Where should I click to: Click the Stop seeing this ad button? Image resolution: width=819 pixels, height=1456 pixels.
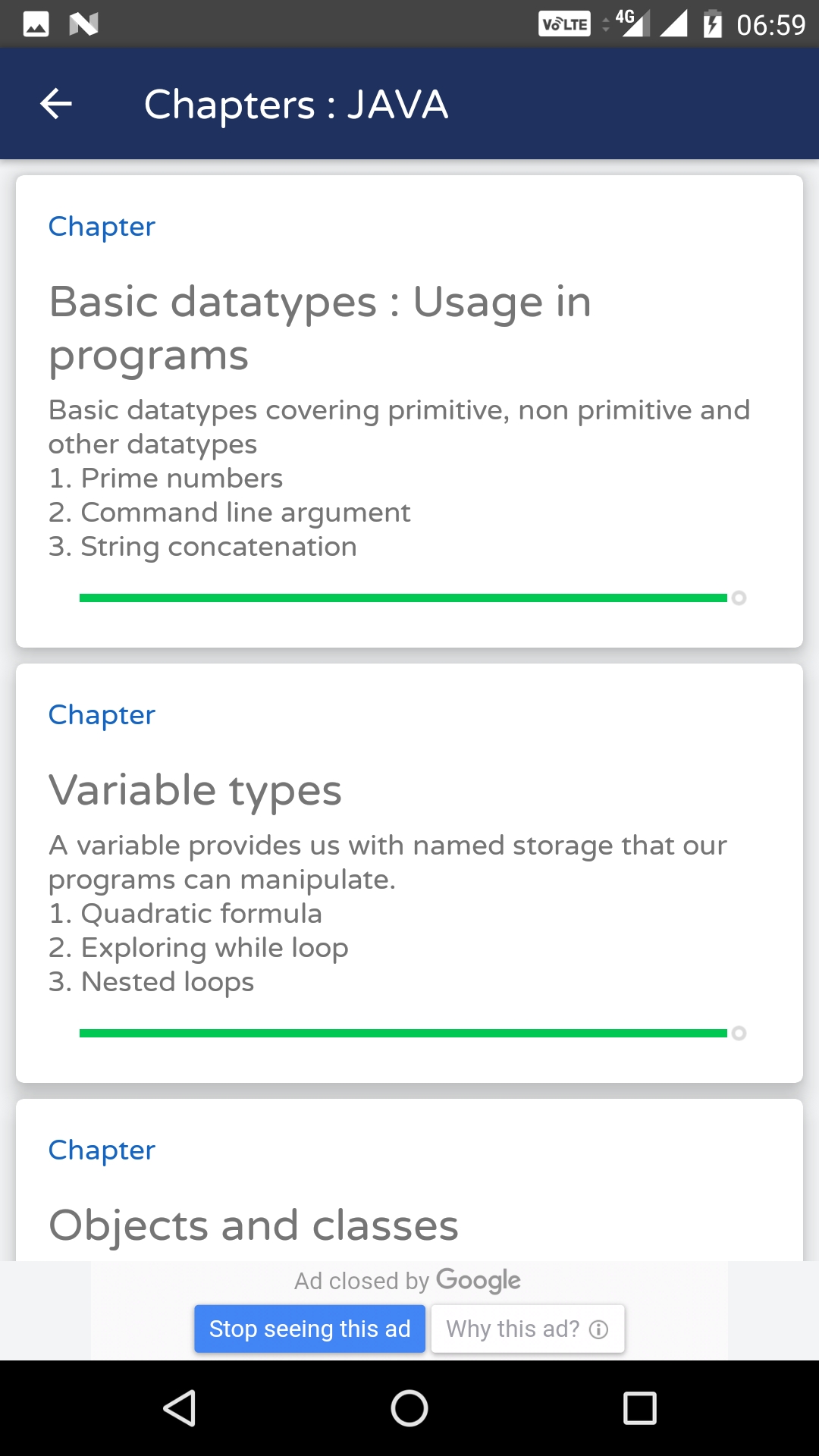(x=309, y=1329)
